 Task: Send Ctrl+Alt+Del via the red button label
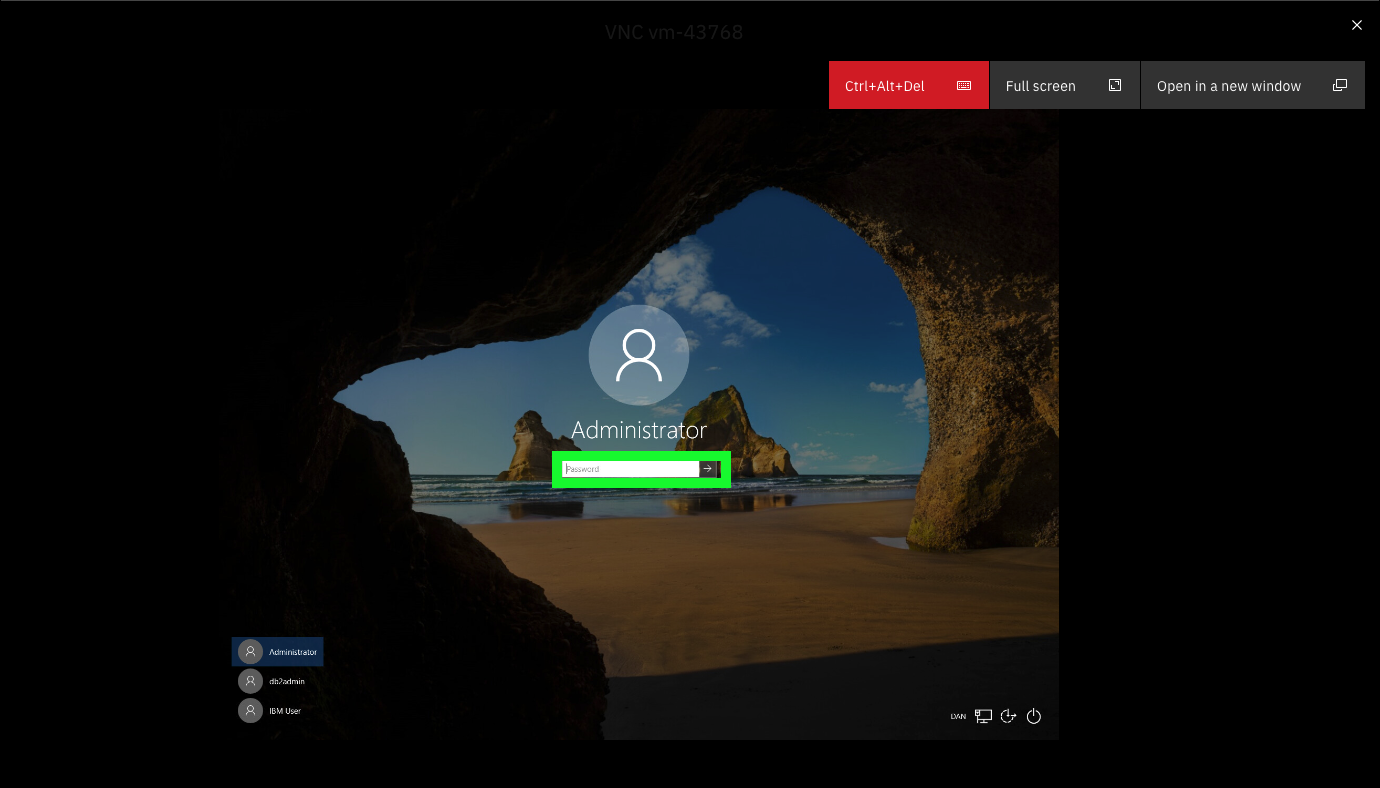[x=884, y=86]
